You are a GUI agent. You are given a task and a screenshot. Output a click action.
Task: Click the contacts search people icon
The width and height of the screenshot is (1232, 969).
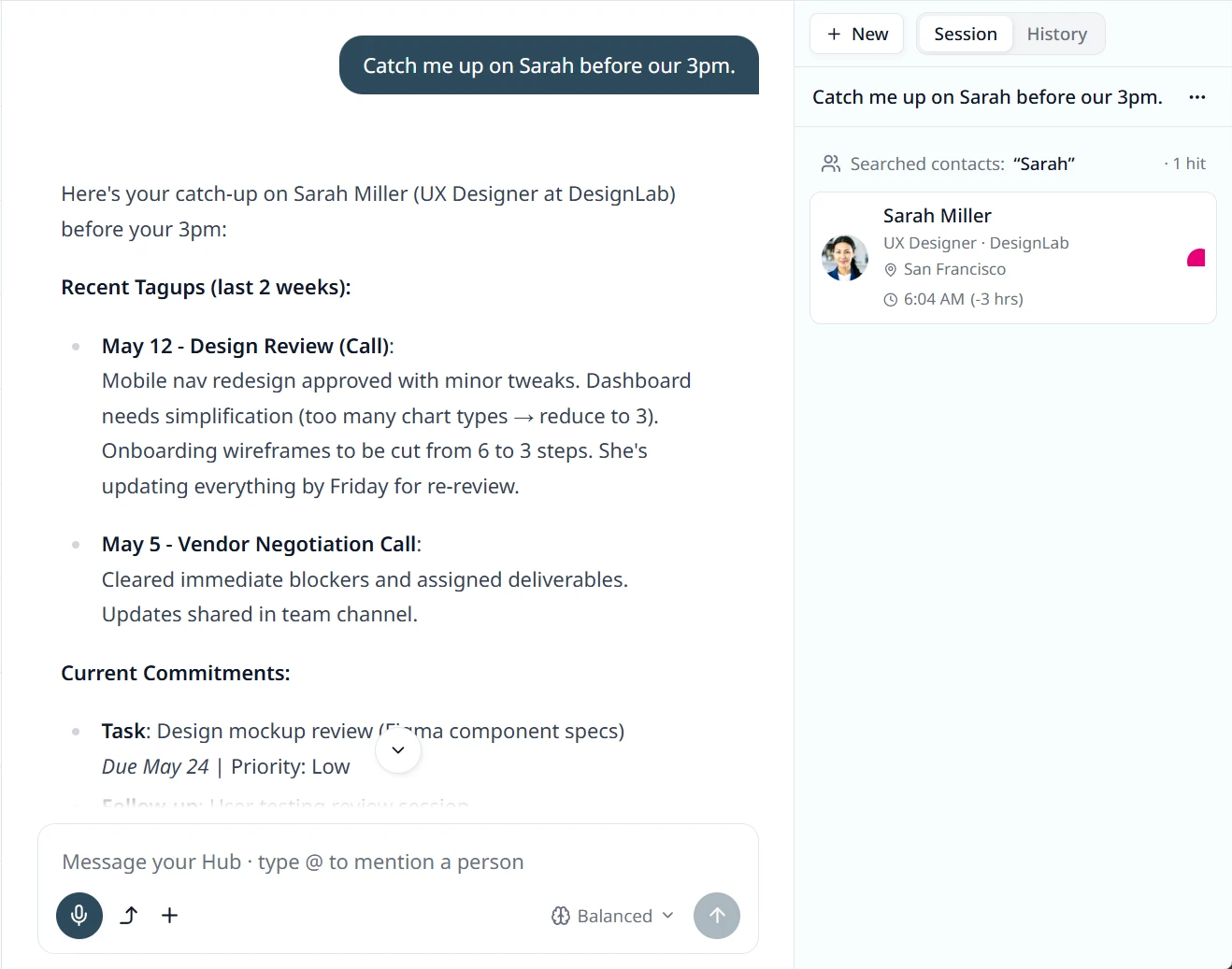click(x=830, y=164)
